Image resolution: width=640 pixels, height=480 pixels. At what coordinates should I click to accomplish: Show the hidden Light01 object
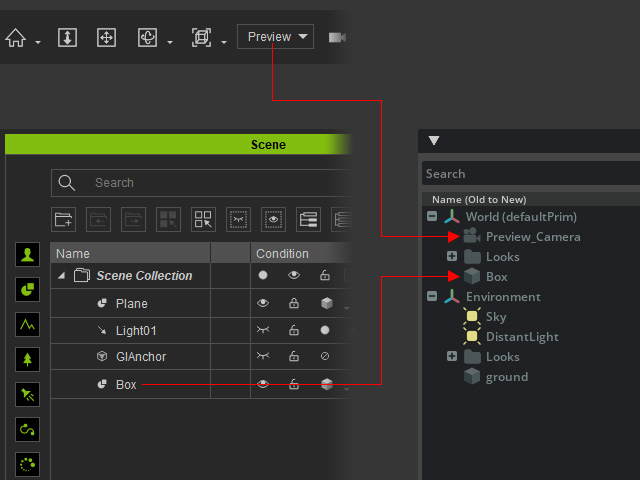pyautogui.click(x=263, y=330)
